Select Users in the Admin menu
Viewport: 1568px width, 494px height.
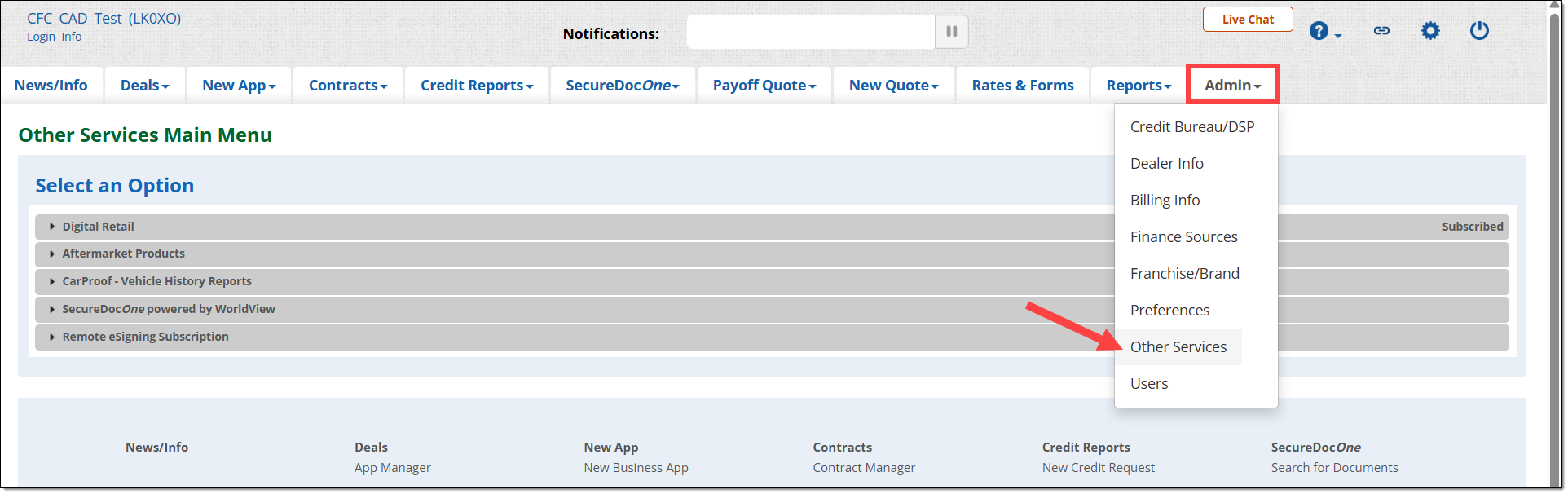click(x=1148, y=384)
